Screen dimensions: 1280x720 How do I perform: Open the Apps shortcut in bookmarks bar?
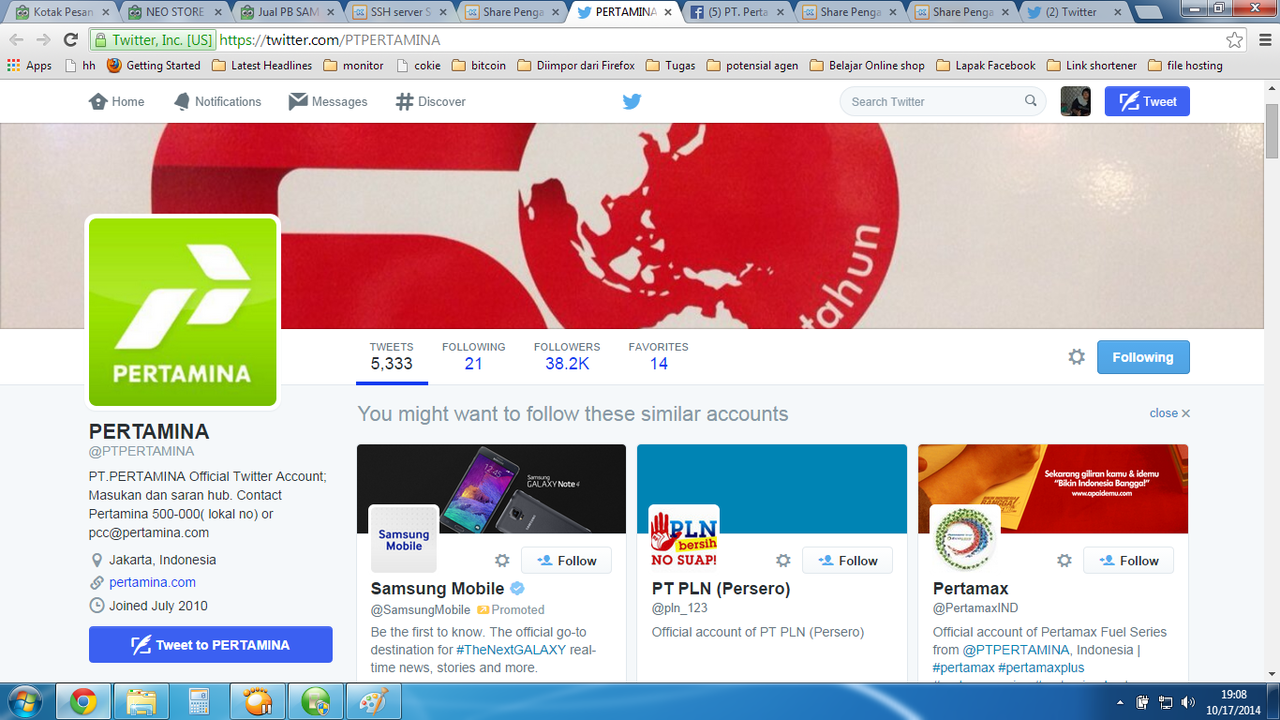(x=29, y=66)
